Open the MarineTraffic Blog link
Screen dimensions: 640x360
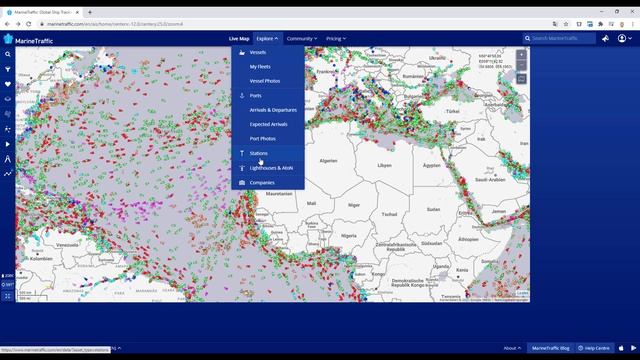coord(550,348)
